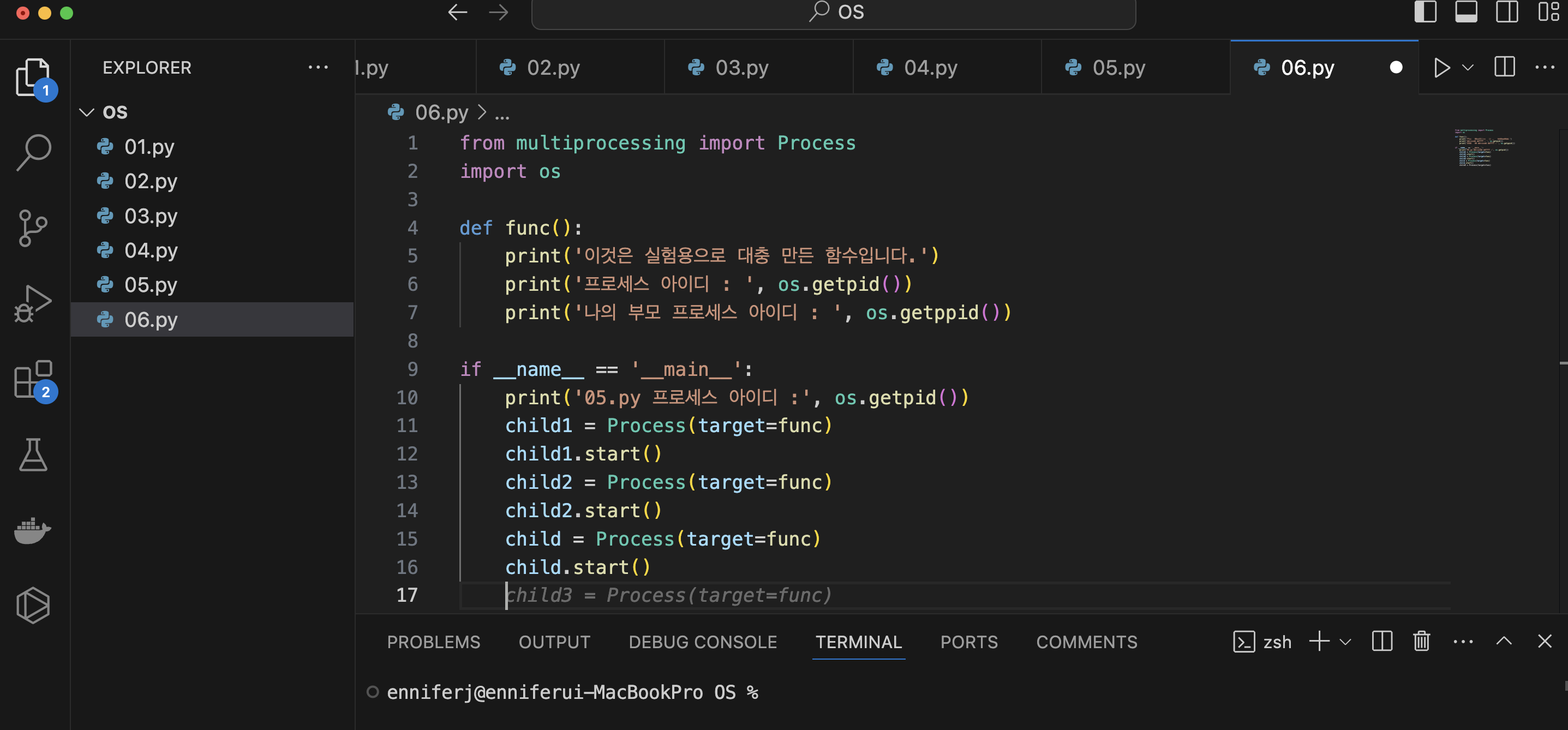The width and height of the screenshot is (1568, 730).
Task: Open the run options dropdown arrow
Action: [1468, 68]
